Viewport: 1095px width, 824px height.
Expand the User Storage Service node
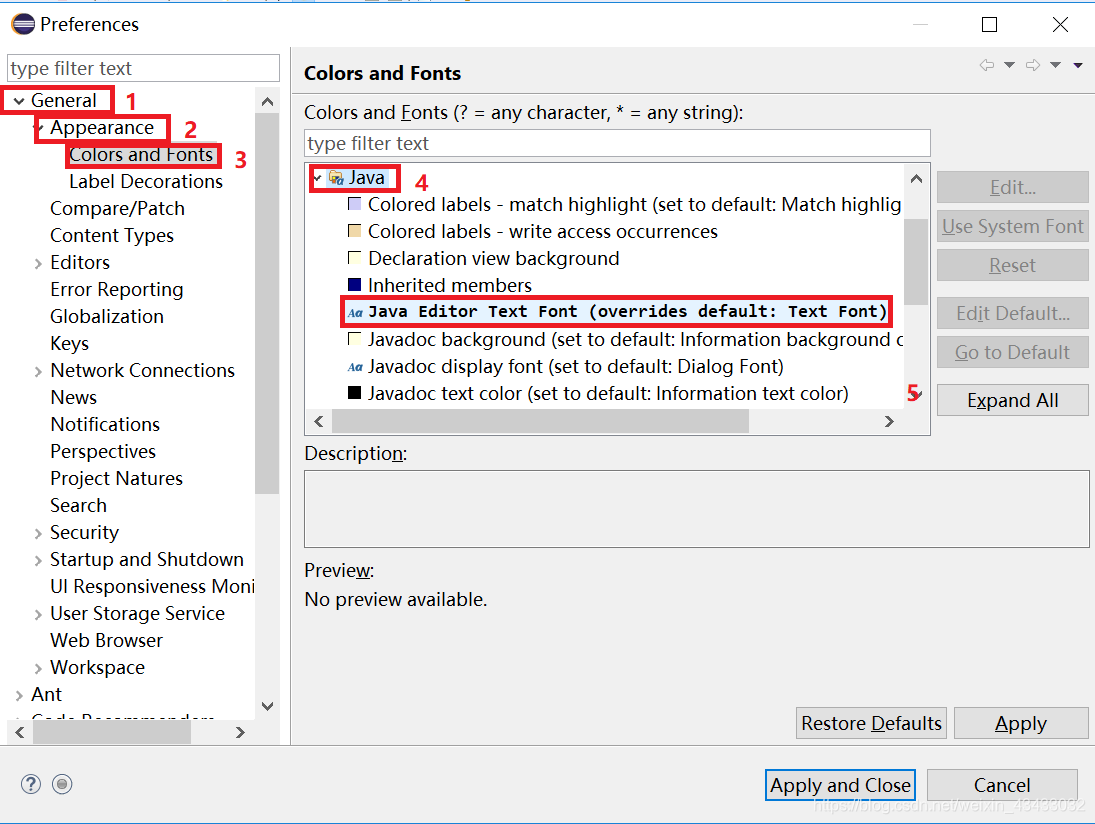click(38, 615)
